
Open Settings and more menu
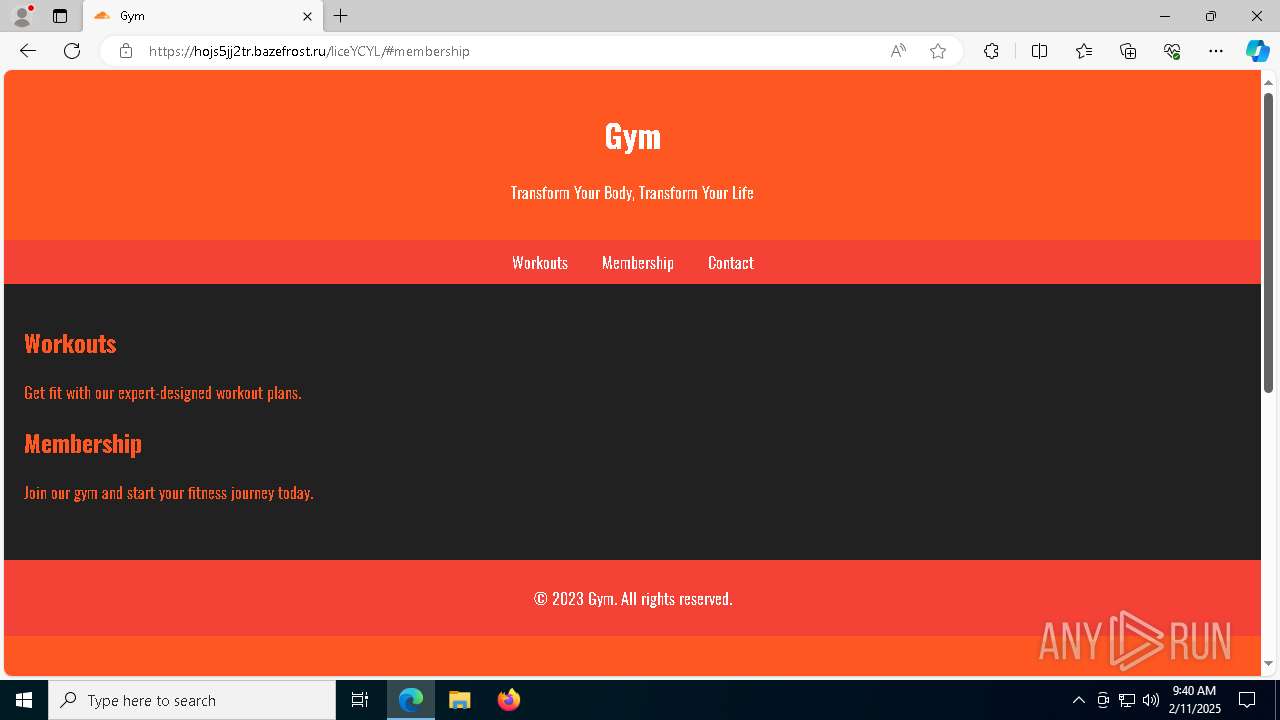[1216, 51]
